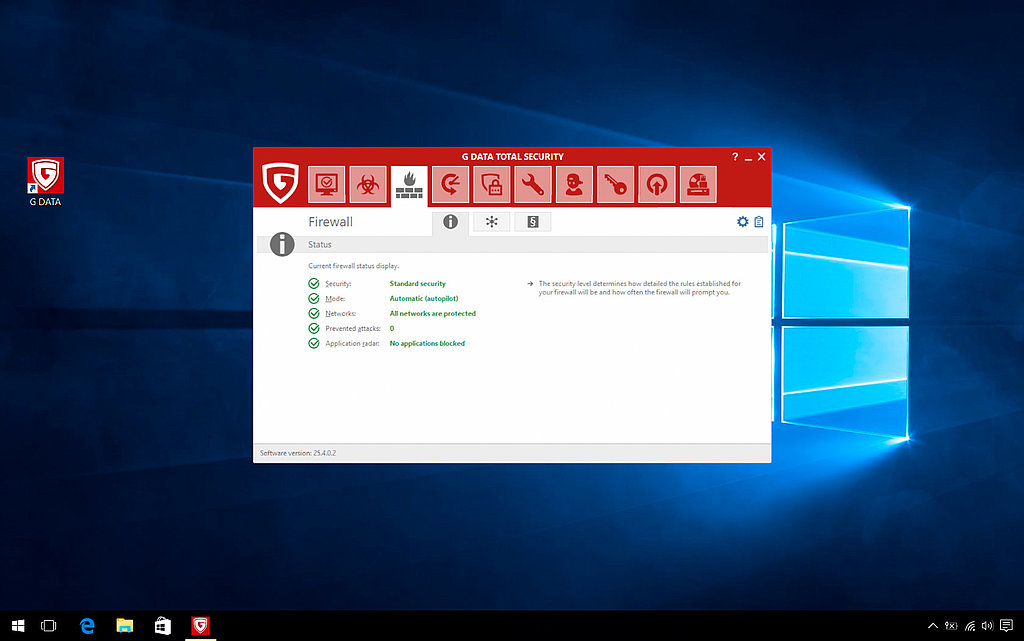Open the Tuner wrench icon
Image resolution: width=1024 pixels, height=641 pixels.
(533, 185)
